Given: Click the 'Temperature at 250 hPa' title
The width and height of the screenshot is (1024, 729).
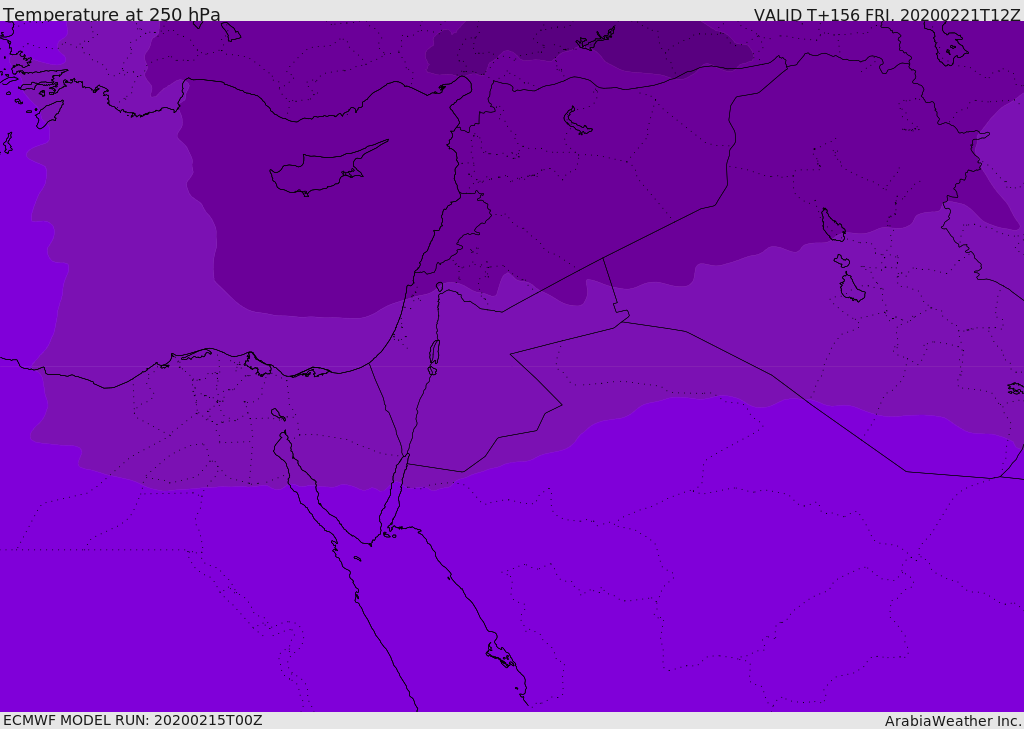Looking at the screenshot, I should click(112, 14).
